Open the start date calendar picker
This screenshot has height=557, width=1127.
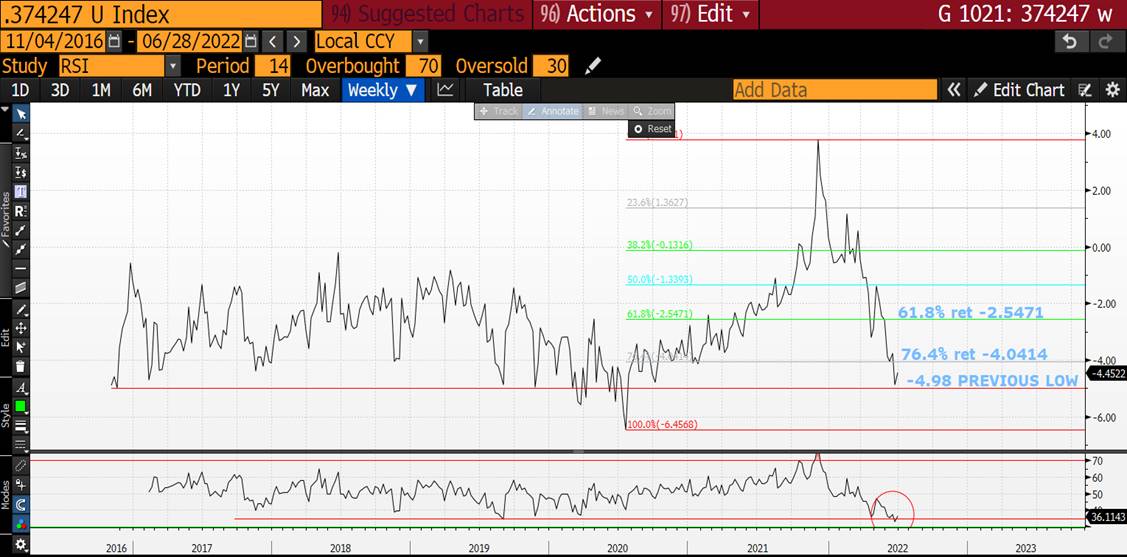pos(113,41)
